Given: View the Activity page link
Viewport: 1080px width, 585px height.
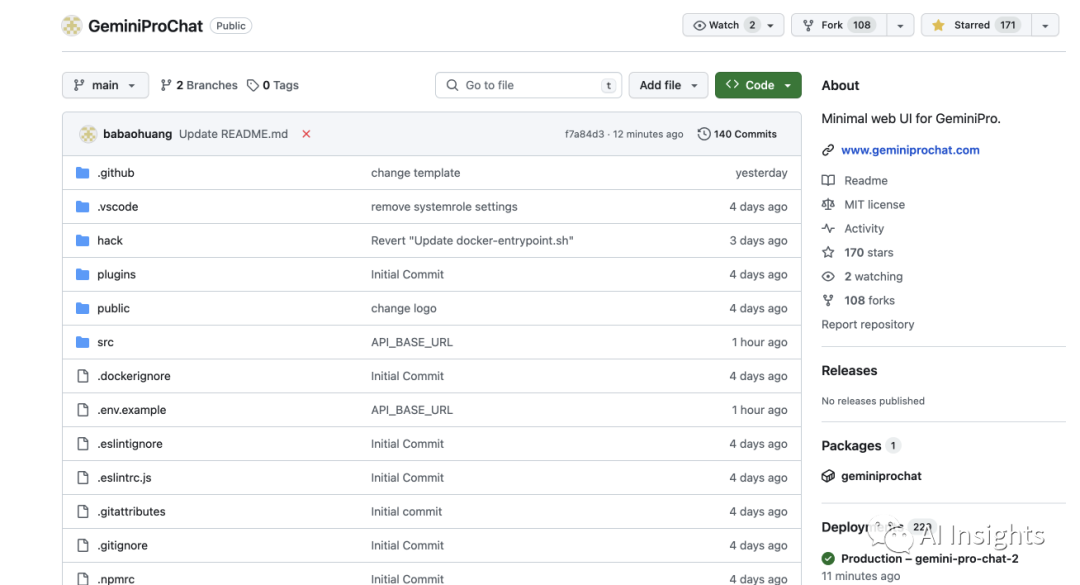Looking at the screenshot, I should [x=864, y=229].
